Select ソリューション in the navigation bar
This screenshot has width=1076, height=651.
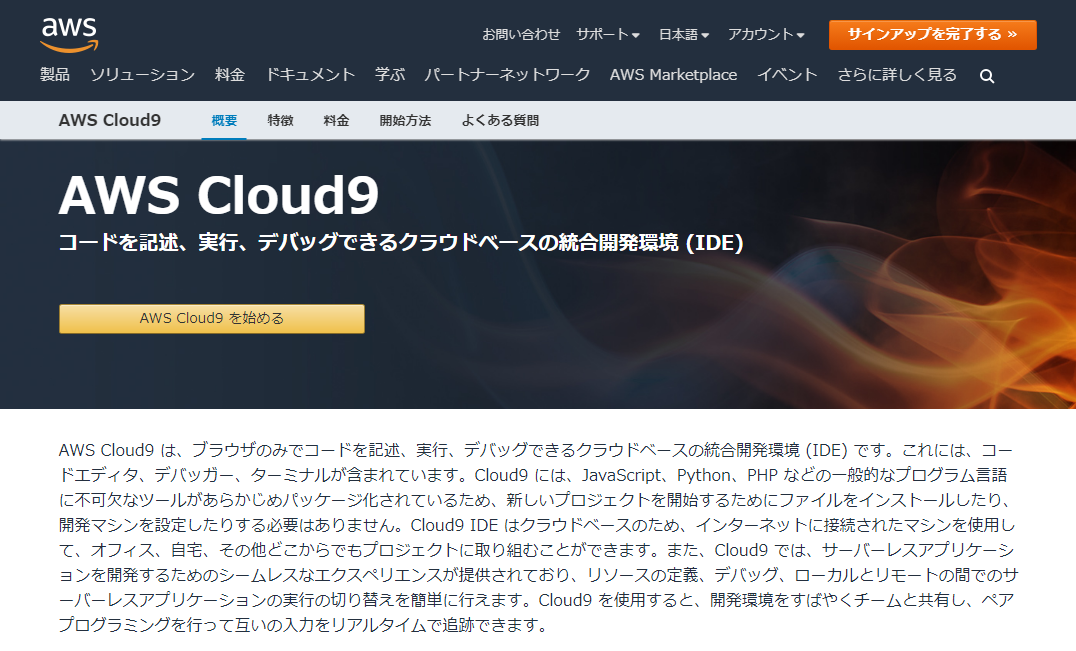tap(142, 75)
